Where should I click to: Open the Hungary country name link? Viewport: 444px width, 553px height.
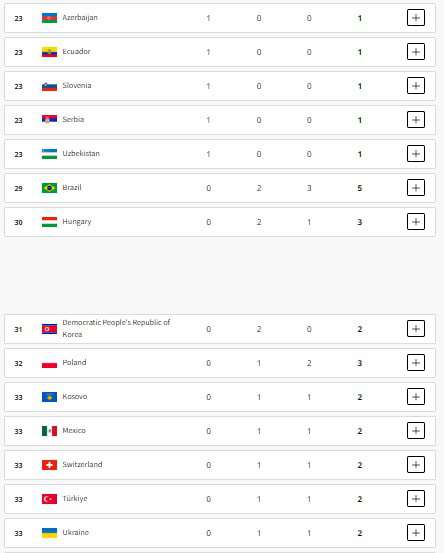coord(77,221)
